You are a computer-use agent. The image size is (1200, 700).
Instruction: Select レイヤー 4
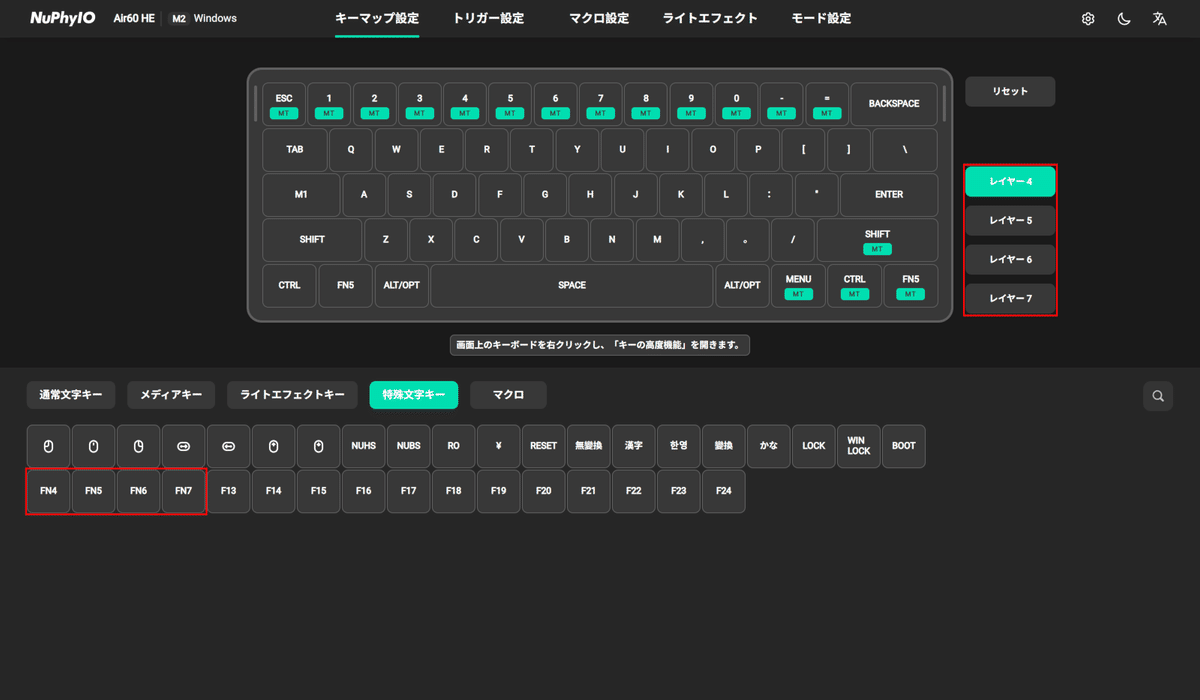point(1010,181)
